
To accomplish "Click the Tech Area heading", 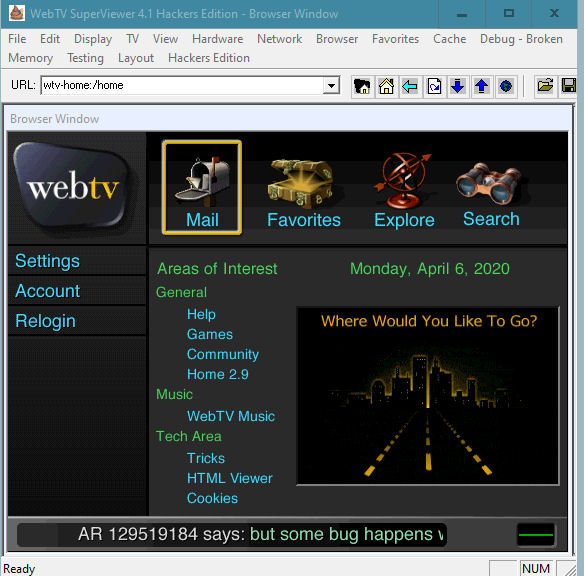I will click(x=188, y=436).
